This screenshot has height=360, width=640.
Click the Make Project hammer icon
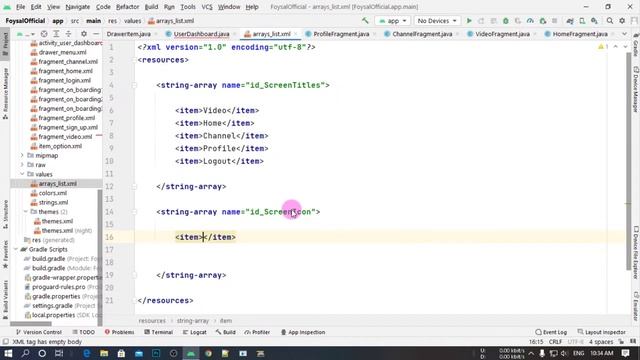[x=365, y=21]
